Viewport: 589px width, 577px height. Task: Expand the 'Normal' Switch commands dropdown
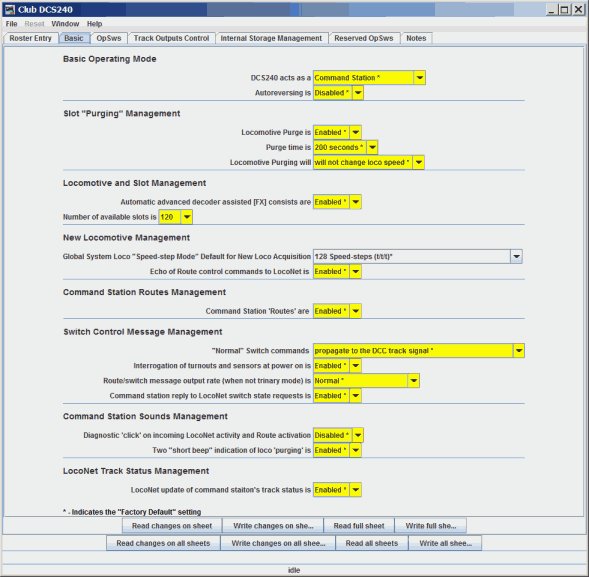pos(419,351)
